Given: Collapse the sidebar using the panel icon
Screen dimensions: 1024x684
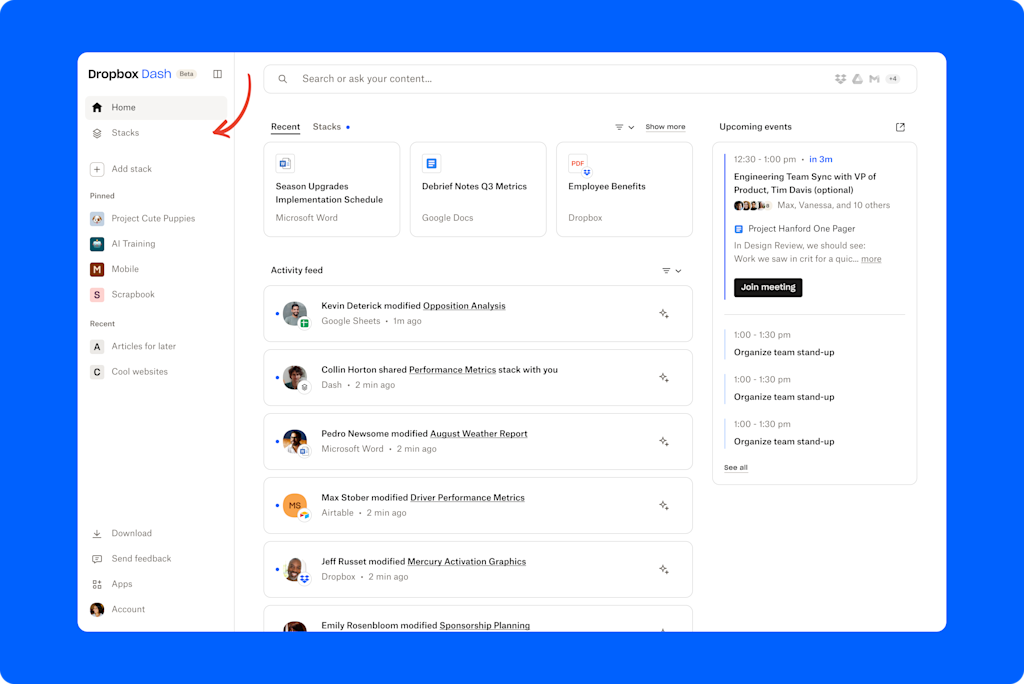Looking at the screenshot, I should click(x=218, y=73).
